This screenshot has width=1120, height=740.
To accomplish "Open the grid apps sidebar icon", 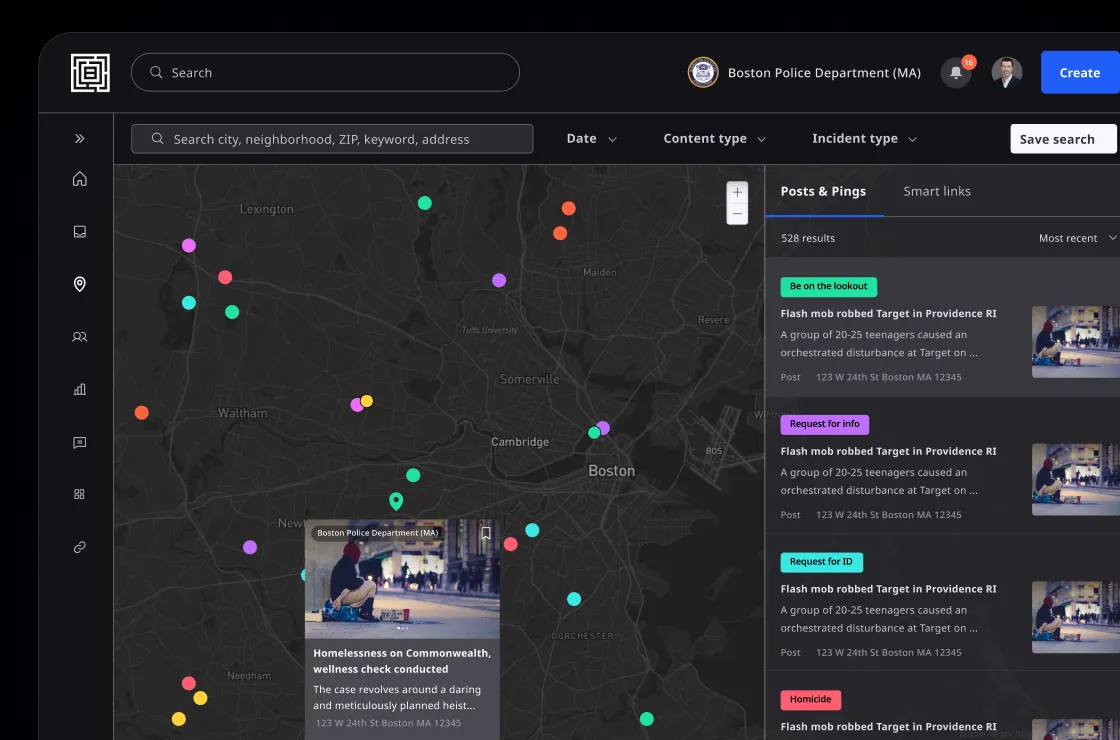I will (80, 494).
